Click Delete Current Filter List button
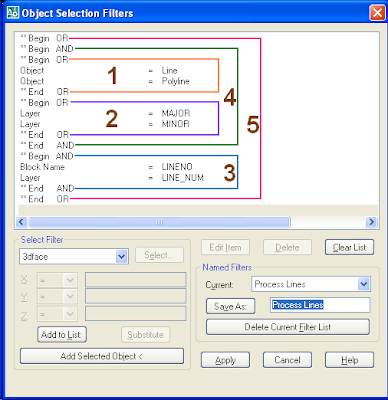 (288, 327)
